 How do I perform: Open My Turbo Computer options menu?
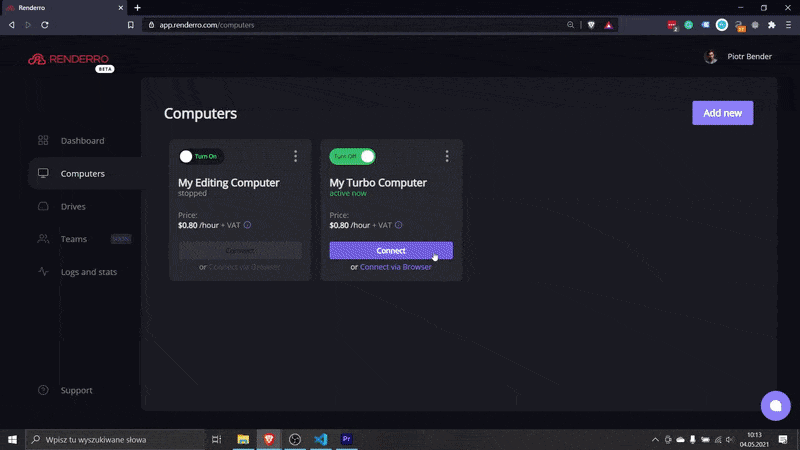coord(447,156)
